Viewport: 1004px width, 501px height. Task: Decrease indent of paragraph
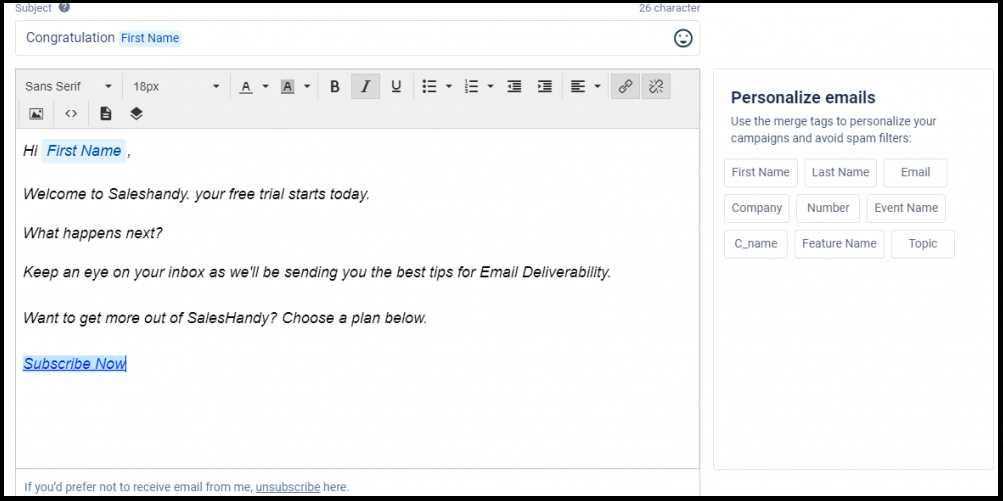coord(514,86)
